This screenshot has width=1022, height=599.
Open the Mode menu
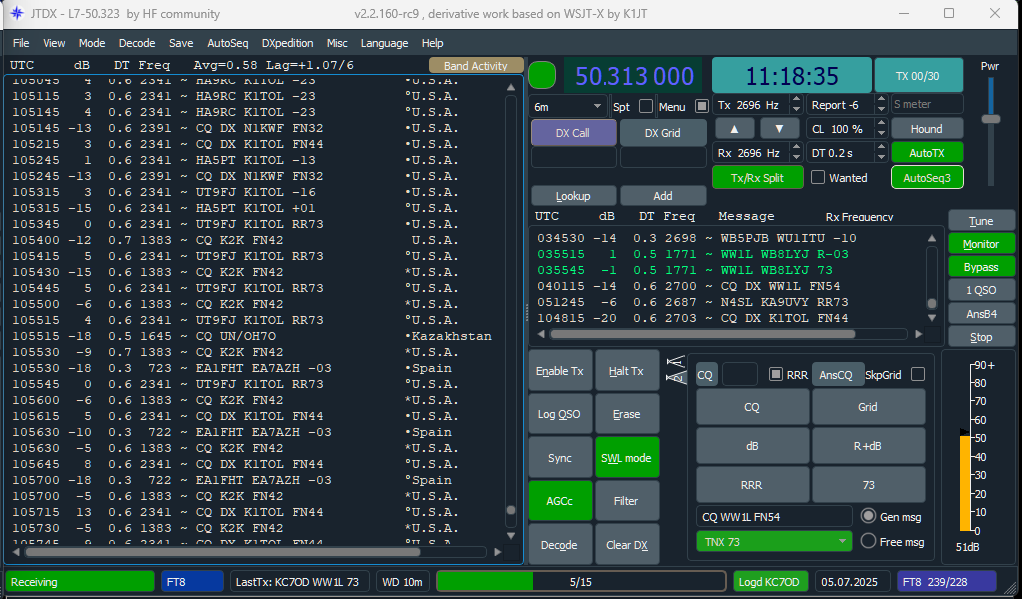tap(92, 43)
